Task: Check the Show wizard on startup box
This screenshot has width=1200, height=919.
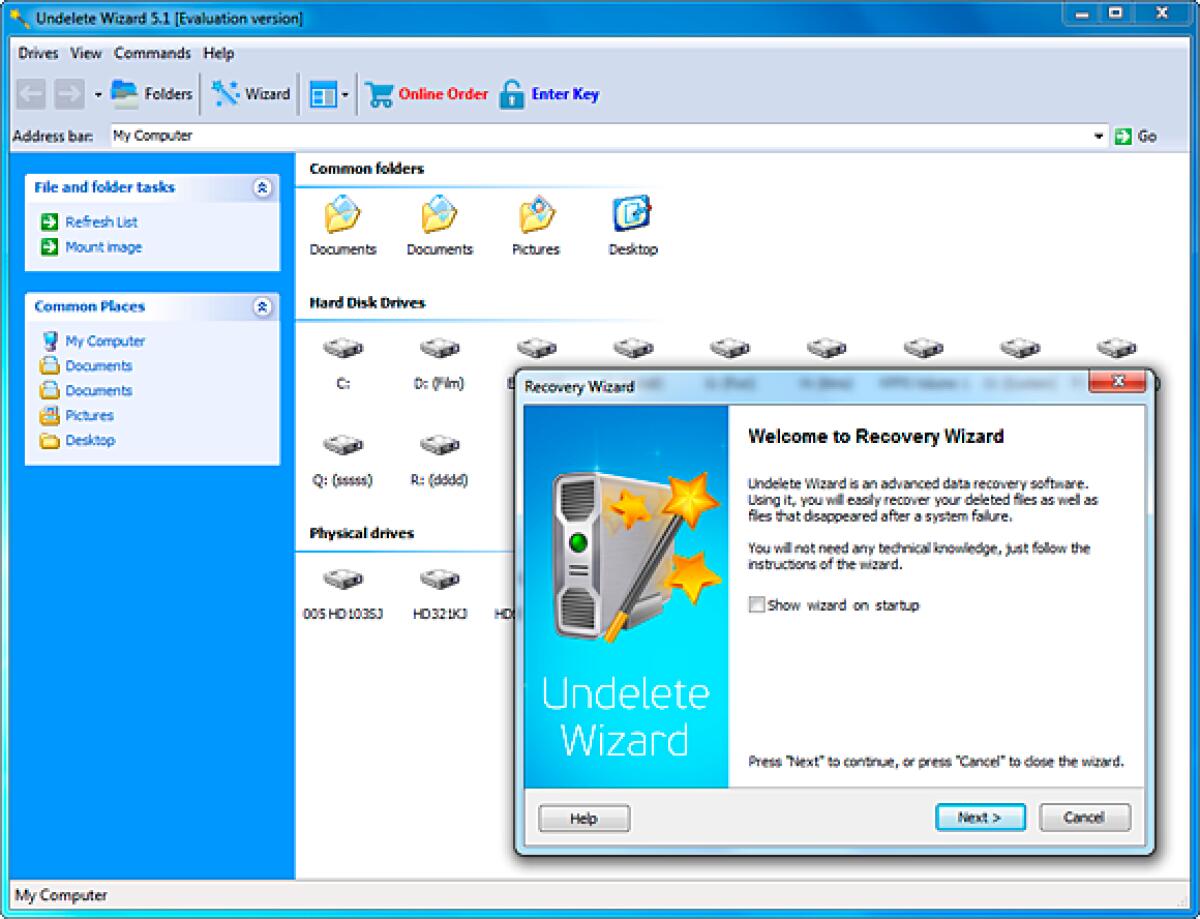Action: (756, 605)
